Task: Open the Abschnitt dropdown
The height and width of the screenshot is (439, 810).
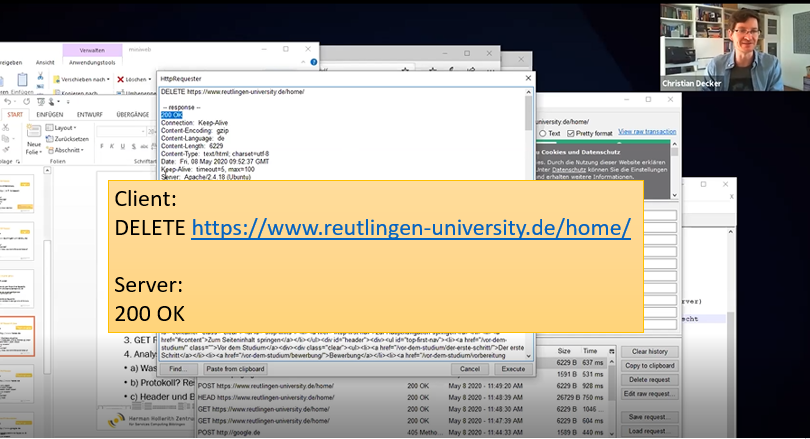Action: [x=65, y=150]
